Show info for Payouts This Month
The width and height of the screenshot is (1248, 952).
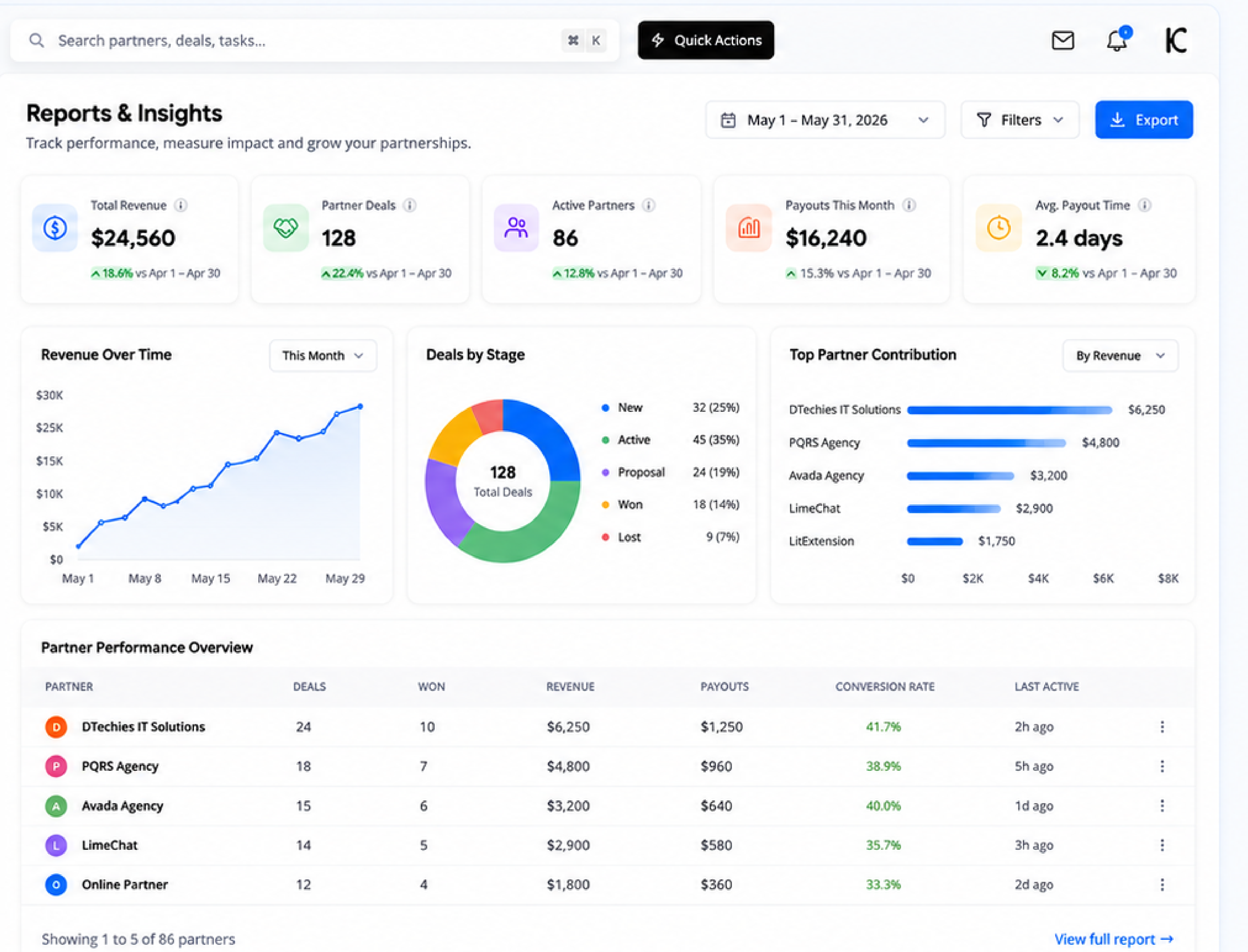(909, 205)
